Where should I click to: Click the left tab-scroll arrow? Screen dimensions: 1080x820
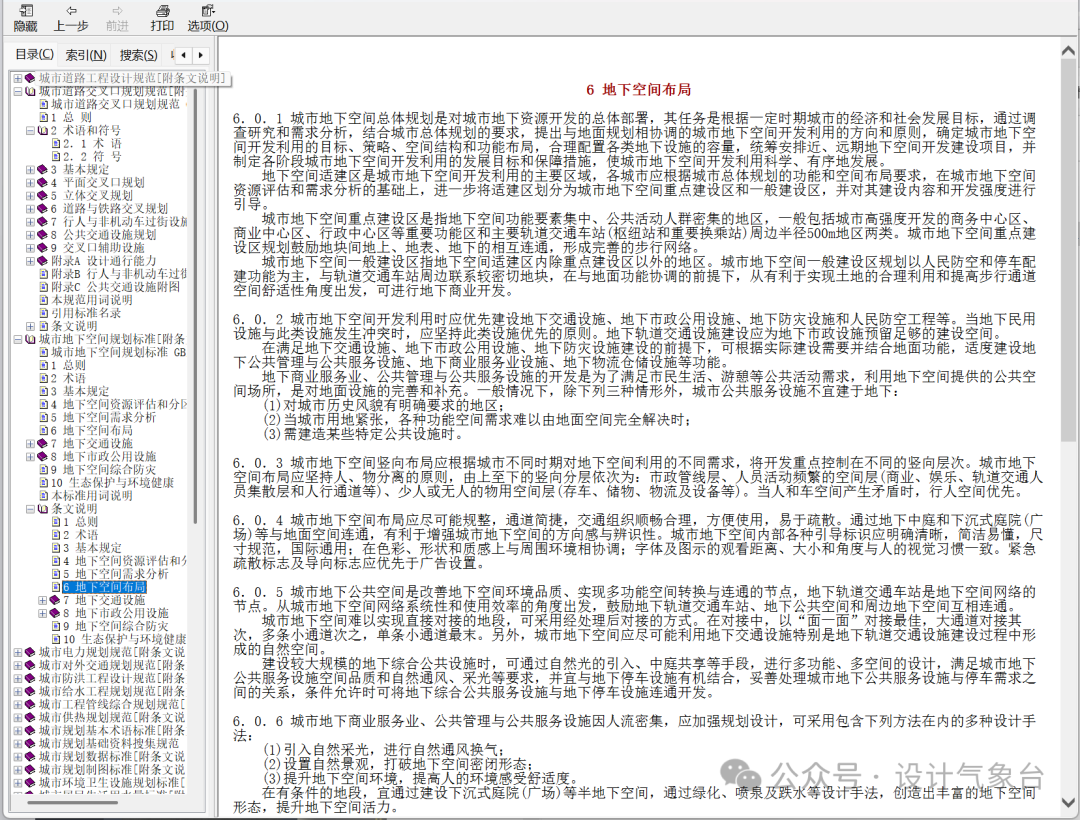pos(183,55)
